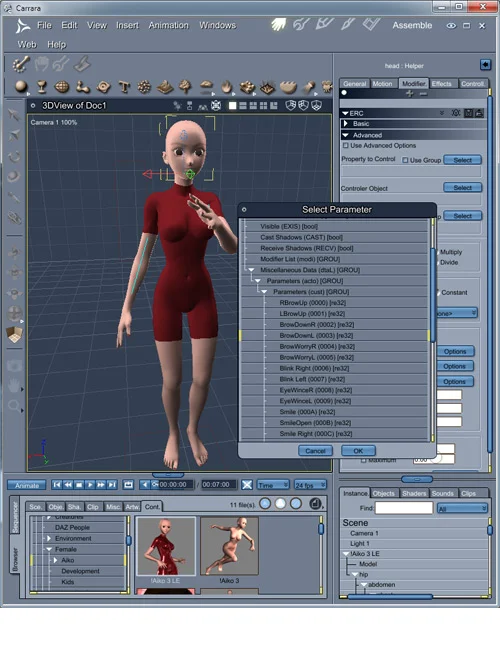Switch to the Assemble room hand icon
Image resolution: width=500 pixels, height=650 pixels.
point(279,24)
